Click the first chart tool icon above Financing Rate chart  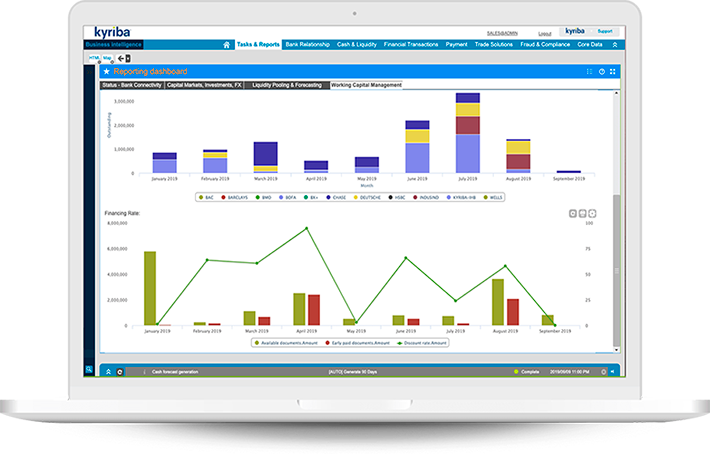[x=572, y=214]
